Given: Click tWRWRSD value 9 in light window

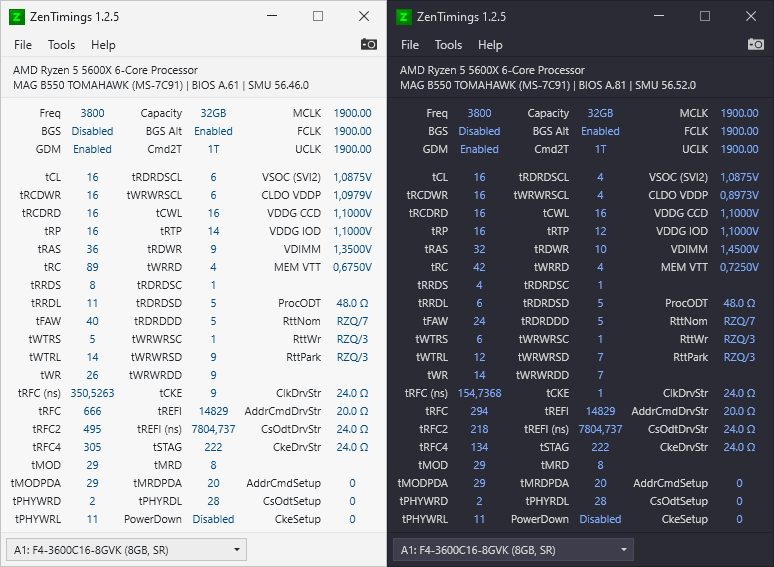Looking at the screenshot, I should pyautogui.click(x=213, y=357).
